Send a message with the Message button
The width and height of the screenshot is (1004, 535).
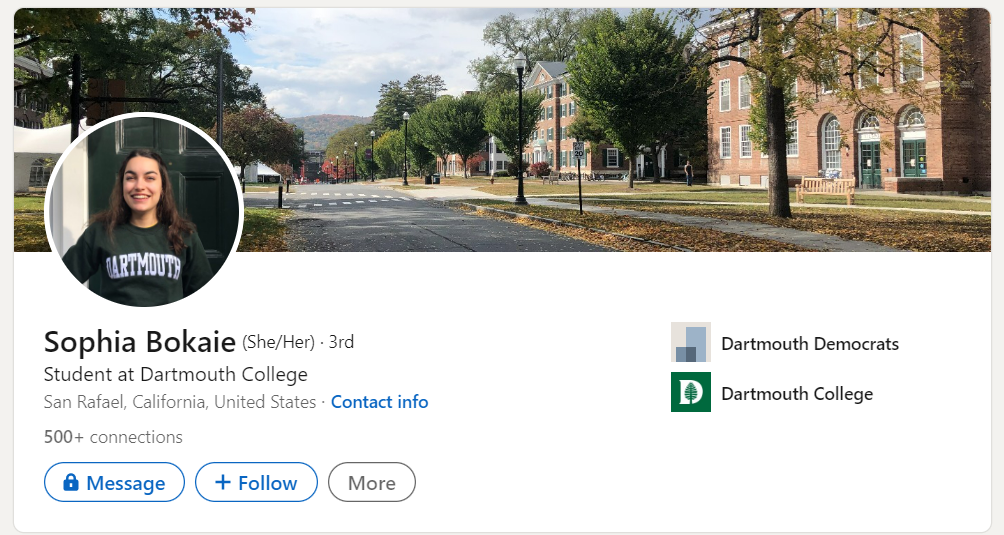(x=114, y=483)
